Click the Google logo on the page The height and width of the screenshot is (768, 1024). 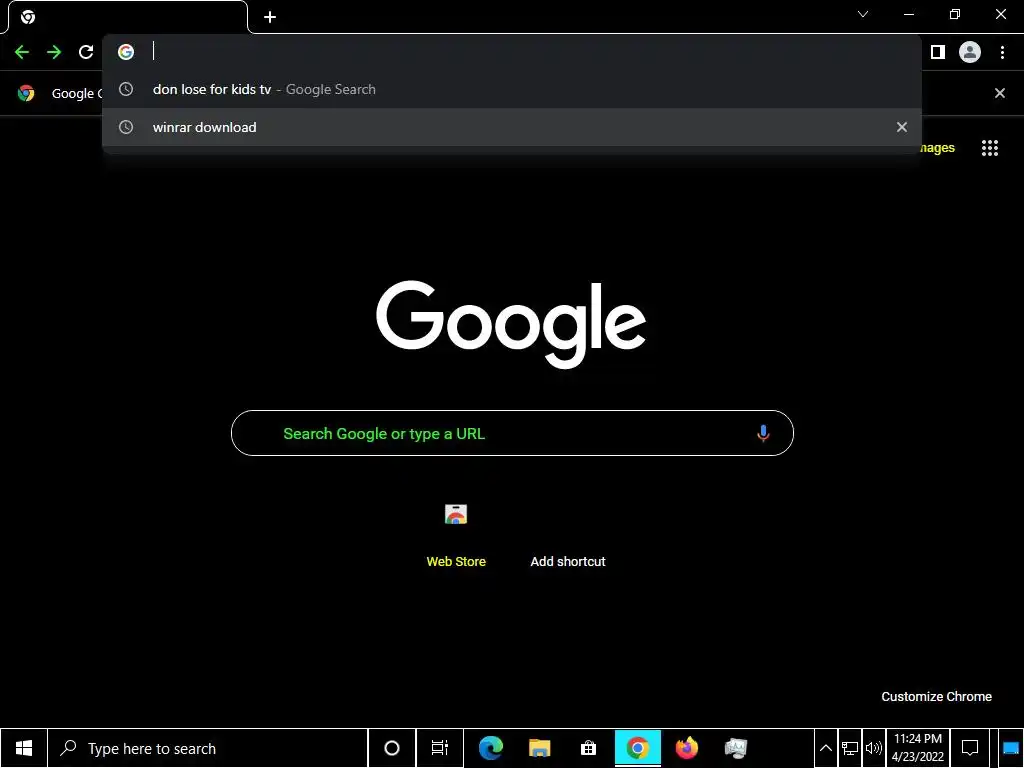[x=511, y=325]
